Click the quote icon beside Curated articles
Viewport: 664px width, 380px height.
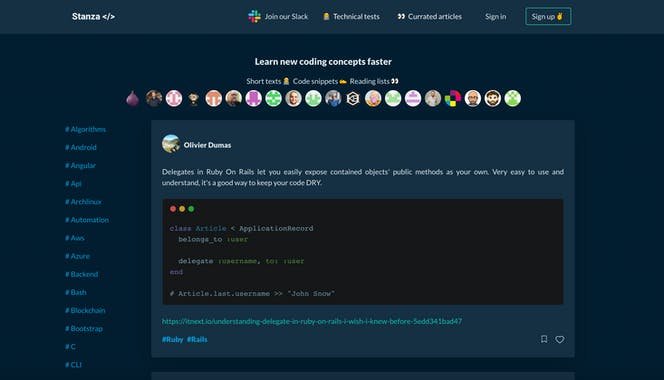click(x=401, y=17)
